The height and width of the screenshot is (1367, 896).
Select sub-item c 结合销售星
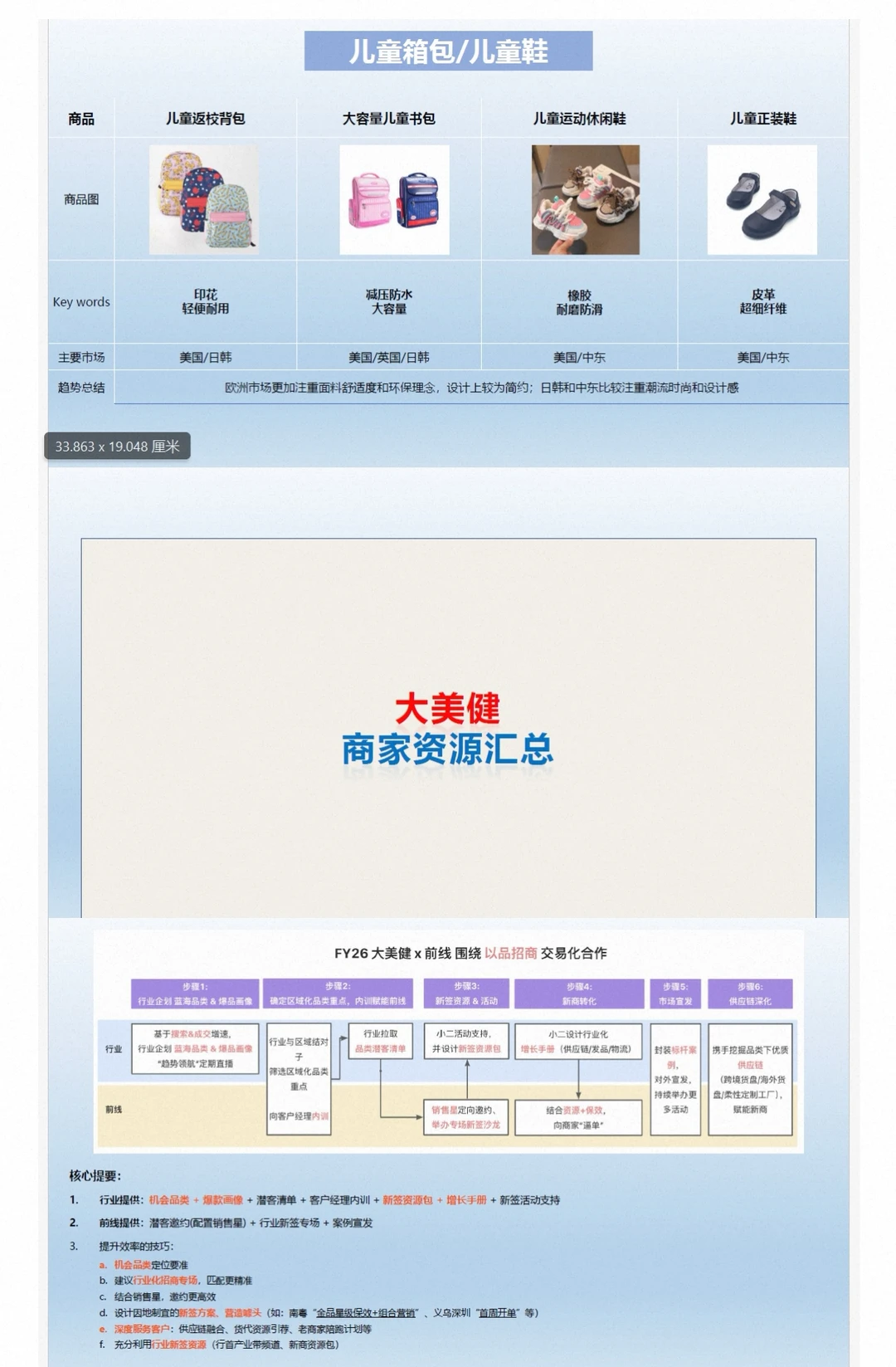click(158, 1296)
